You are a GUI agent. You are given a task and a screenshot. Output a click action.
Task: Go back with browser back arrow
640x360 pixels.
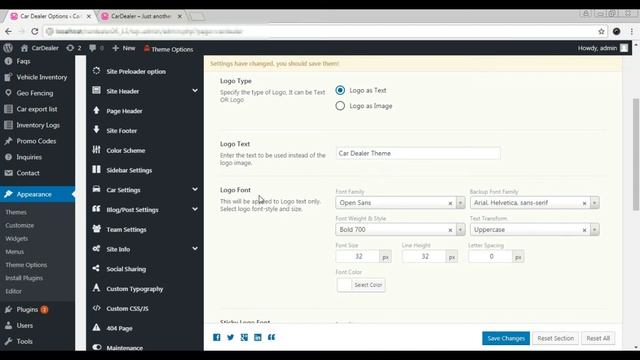[x=8, y=31]
